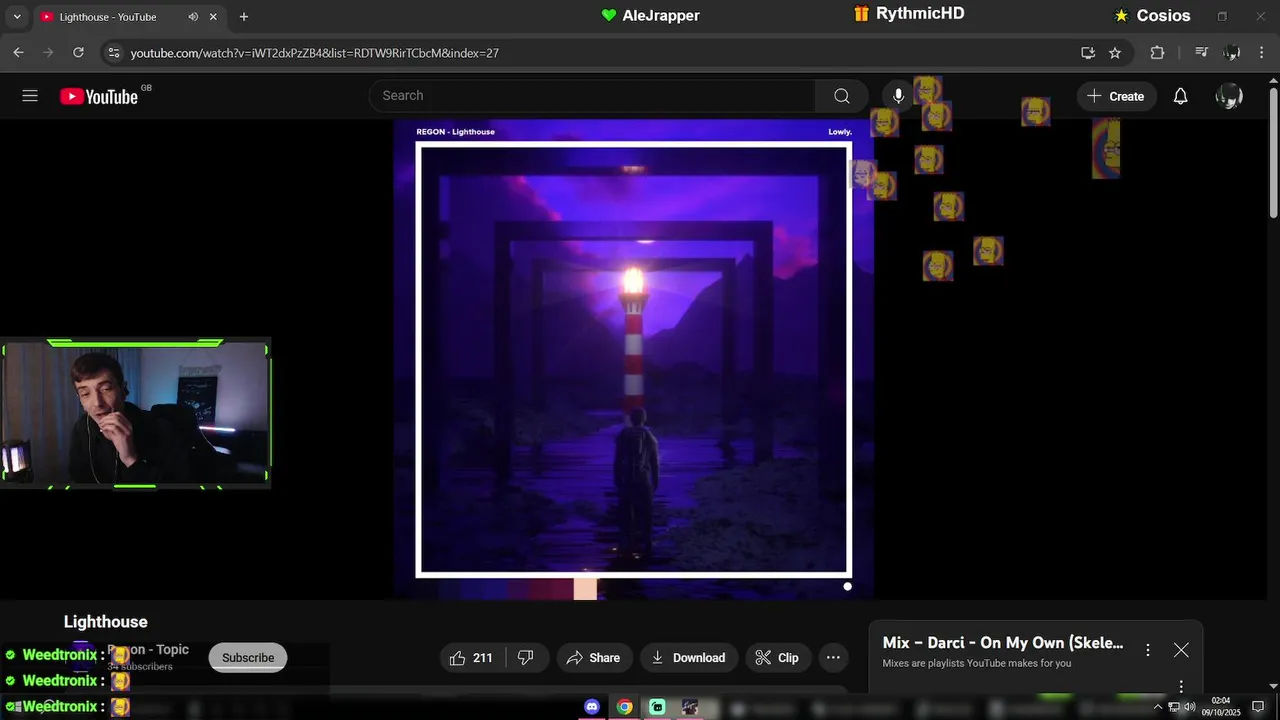The image size is (1280, 720).
Task: Open the Regon - Topic channel link
Action: click(148, 649)
